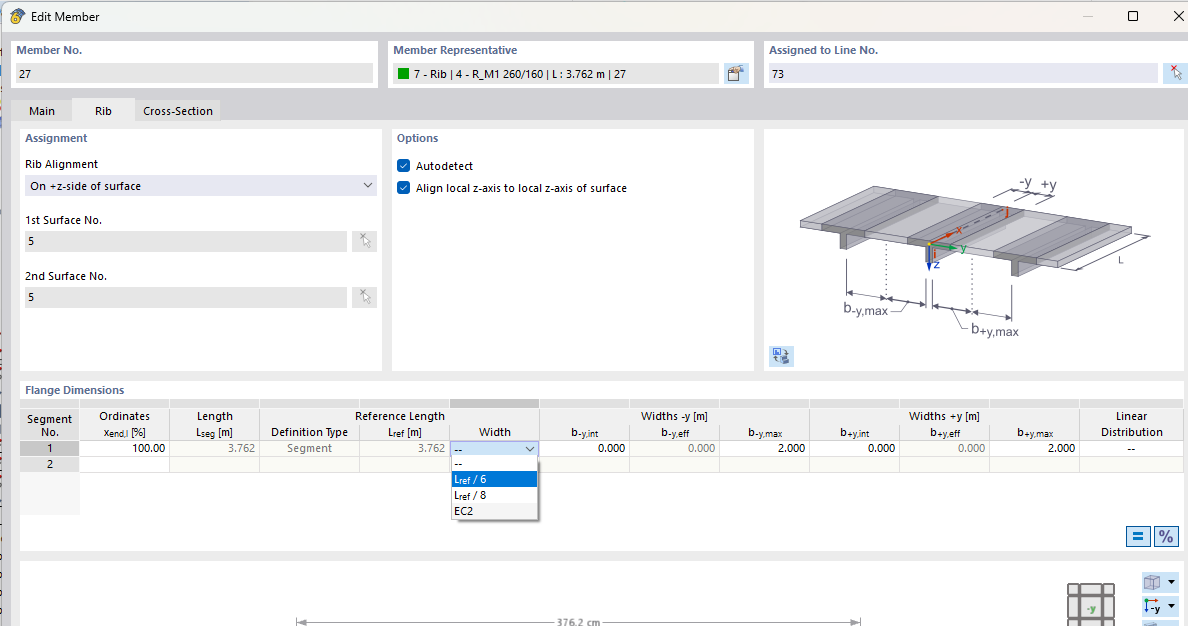Click the image swap icon under rib diagram
1188x626 pixels.
(x=781, y=356)
